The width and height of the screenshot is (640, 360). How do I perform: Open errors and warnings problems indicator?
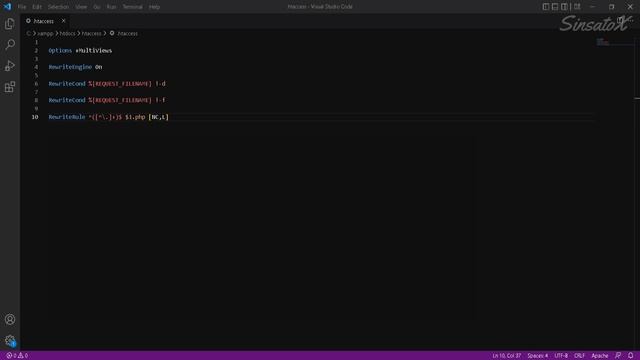17,356
